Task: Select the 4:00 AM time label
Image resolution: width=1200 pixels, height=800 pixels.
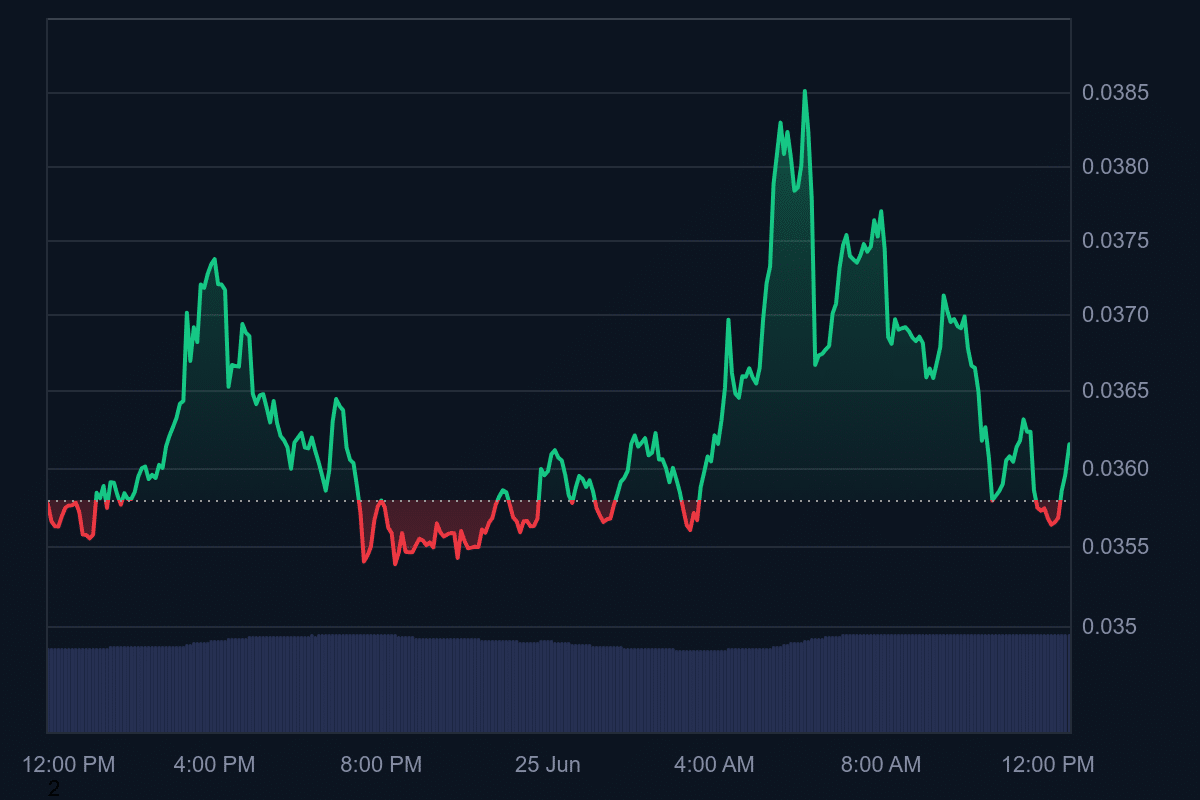Action: click(714, 765)
